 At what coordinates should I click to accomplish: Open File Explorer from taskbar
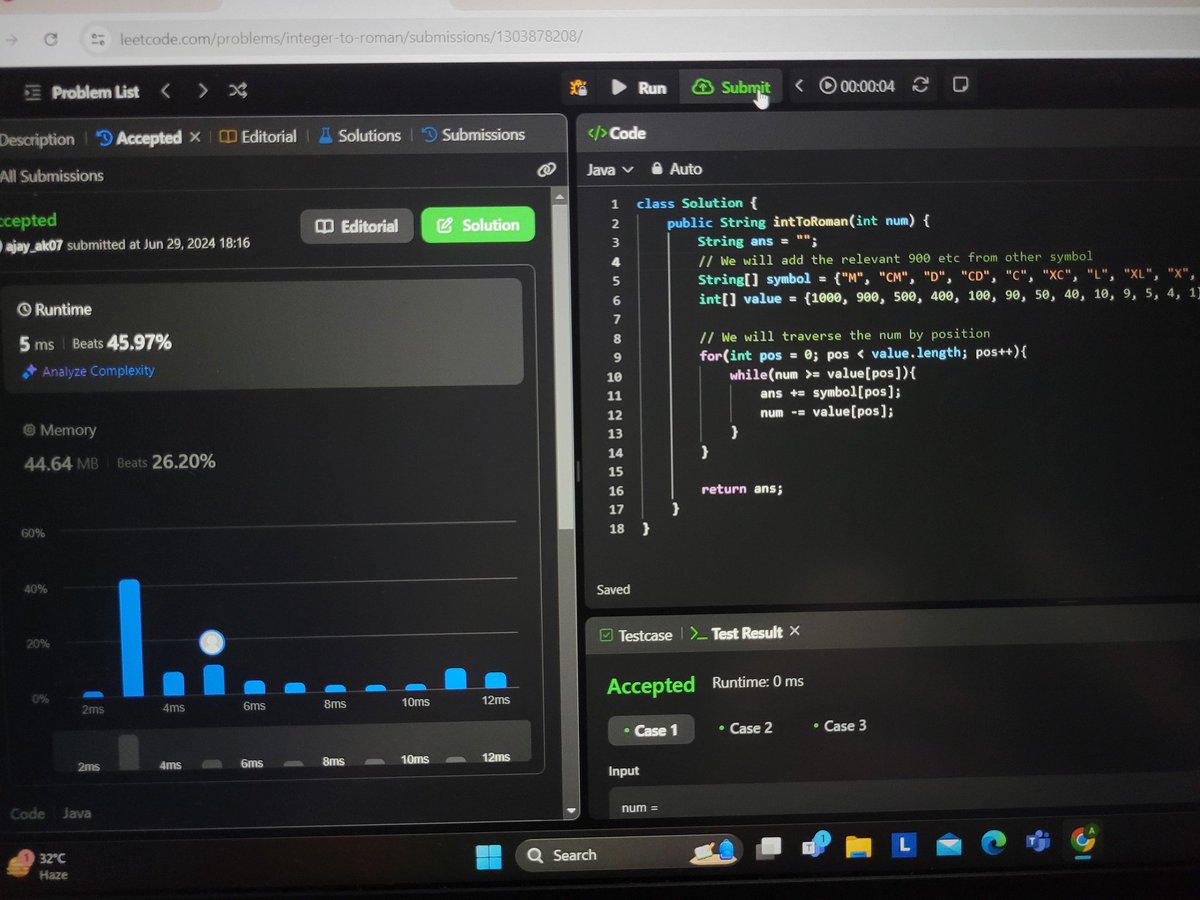pos(858,846)
